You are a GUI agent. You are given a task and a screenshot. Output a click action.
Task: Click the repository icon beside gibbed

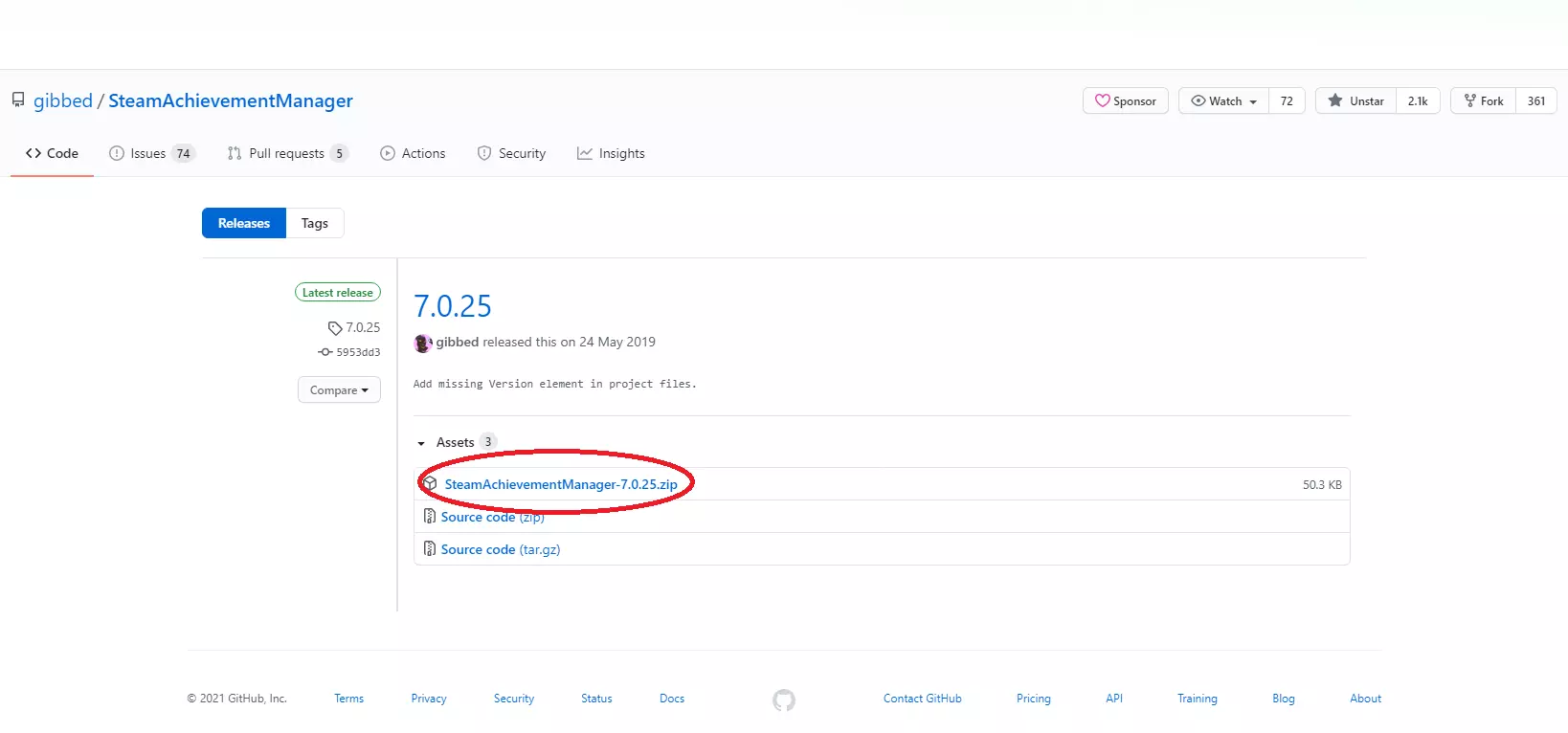[18, 100]
